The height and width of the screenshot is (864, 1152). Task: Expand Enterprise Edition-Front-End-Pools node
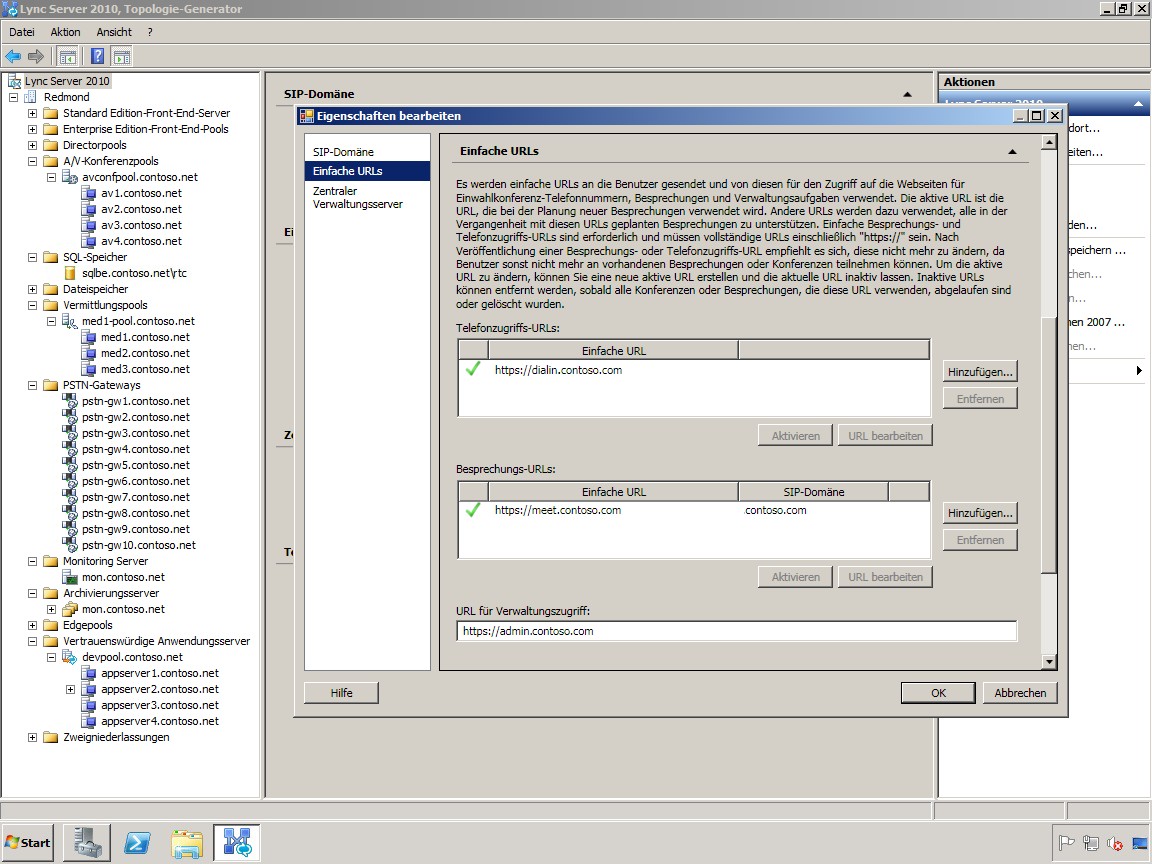coord(32,129)
